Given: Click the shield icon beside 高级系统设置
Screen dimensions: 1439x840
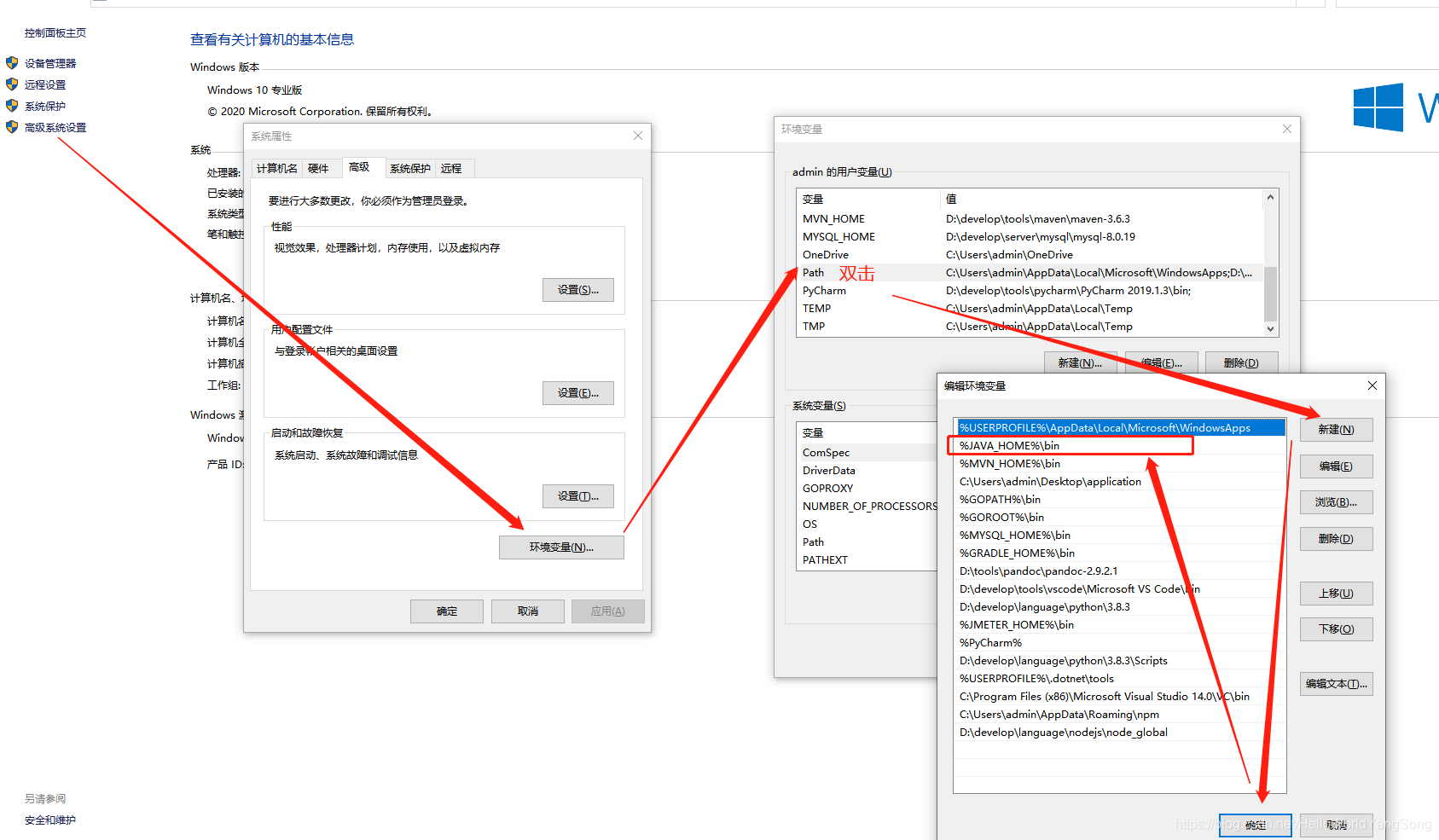Looking at the screenshot, I should click(x=12, y=127).
